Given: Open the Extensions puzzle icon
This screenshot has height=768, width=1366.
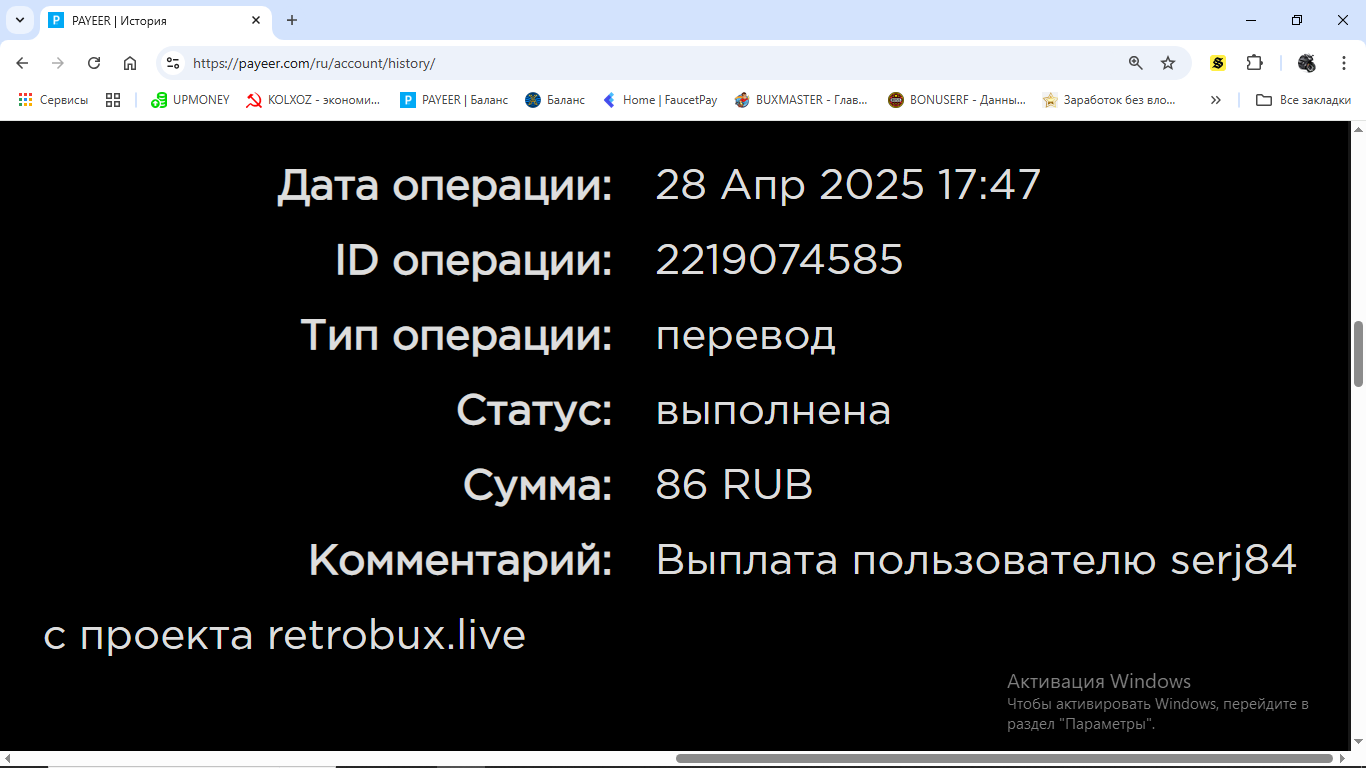Looking at the screenshot, I should 1254,63.
